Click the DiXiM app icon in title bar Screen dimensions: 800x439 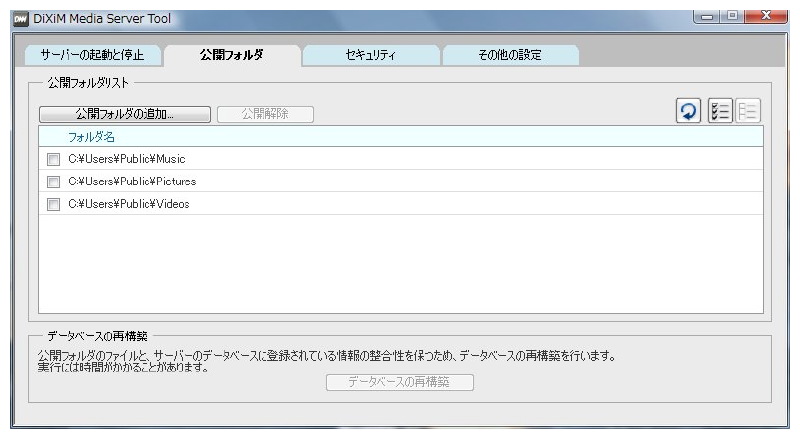[20, 19]
